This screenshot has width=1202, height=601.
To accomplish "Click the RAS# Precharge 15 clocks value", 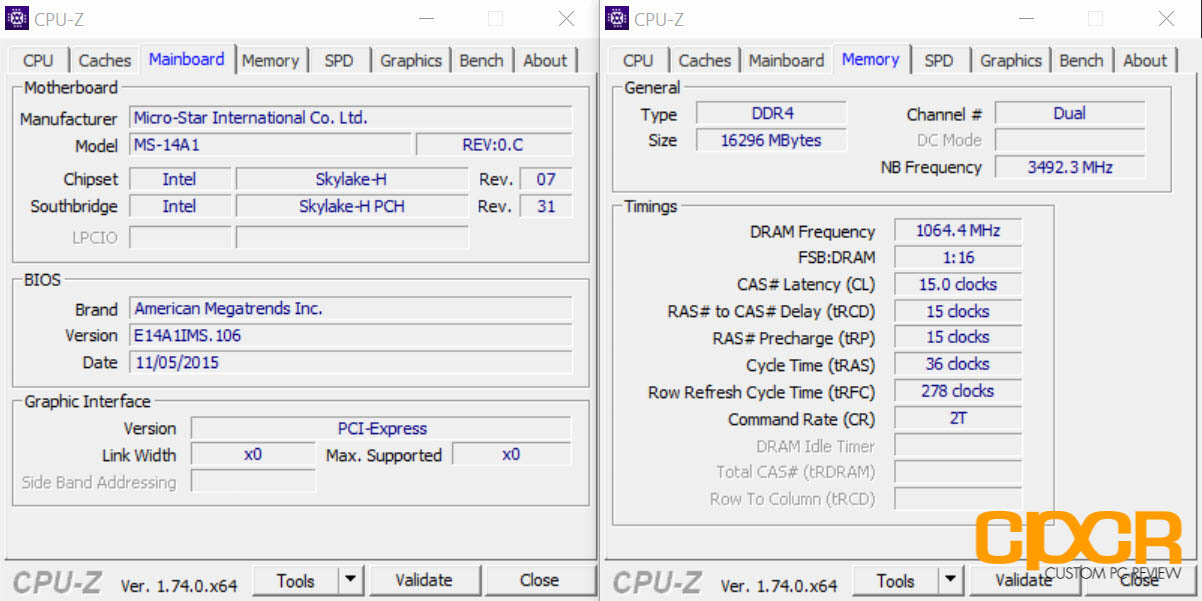I will pyautogui.click(x=958, y=338).
